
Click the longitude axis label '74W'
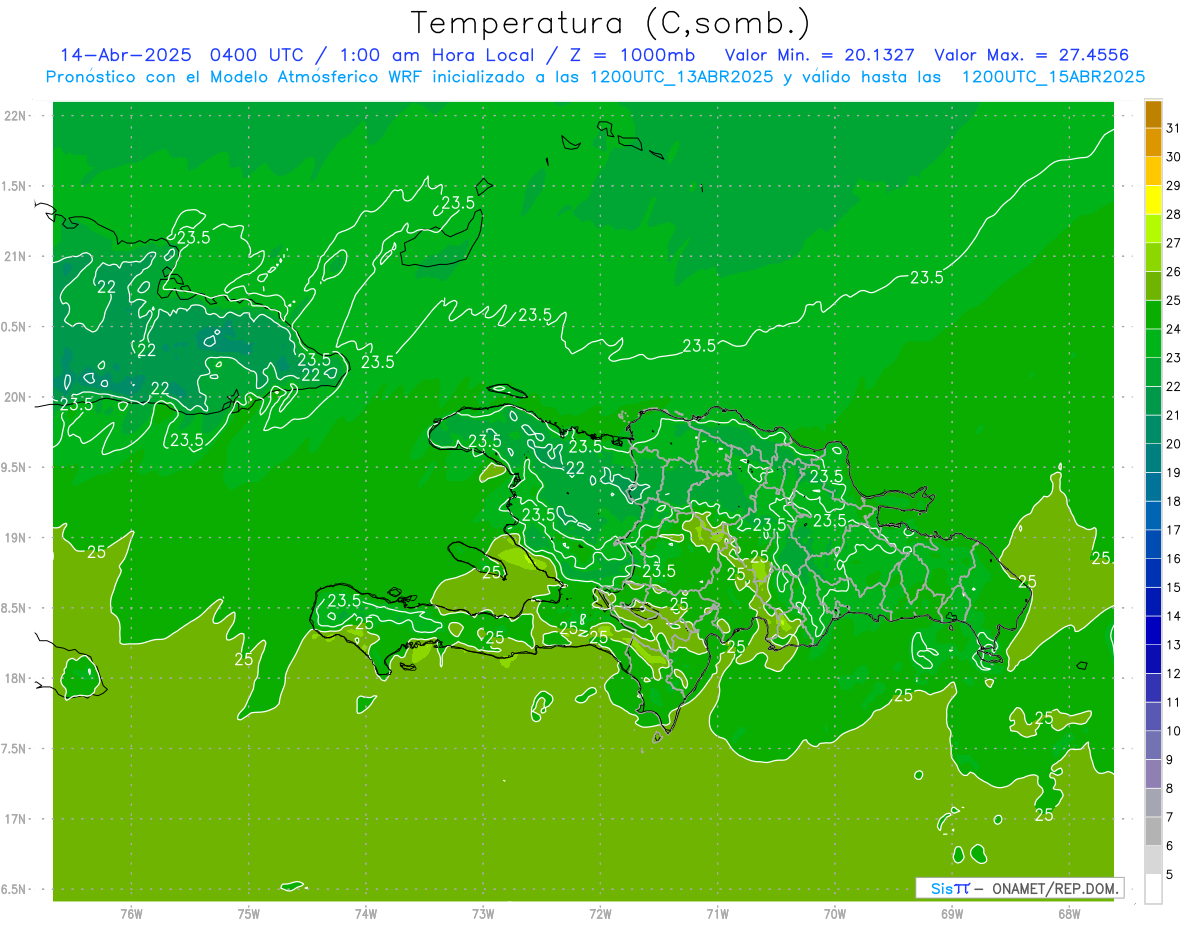[366, 913]
